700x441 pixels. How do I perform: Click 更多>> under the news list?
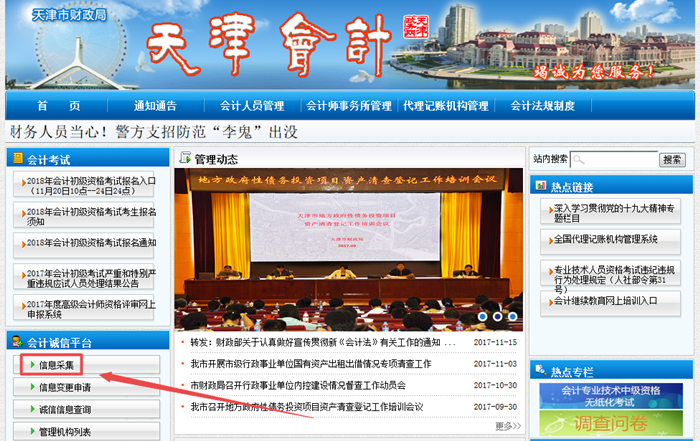507,426
